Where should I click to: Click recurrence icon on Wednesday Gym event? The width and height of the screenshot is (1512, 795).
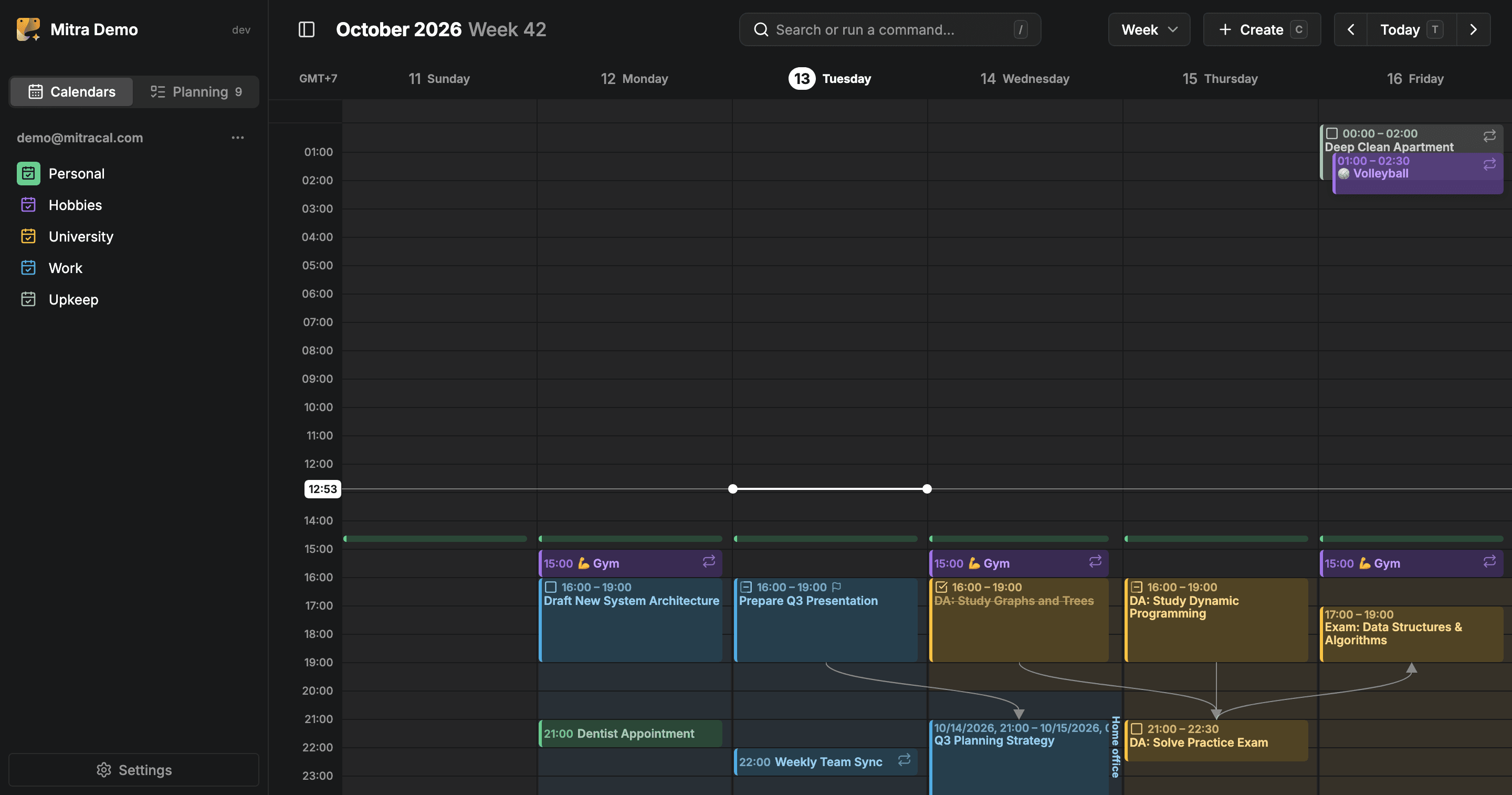(x=1095, y=561)
